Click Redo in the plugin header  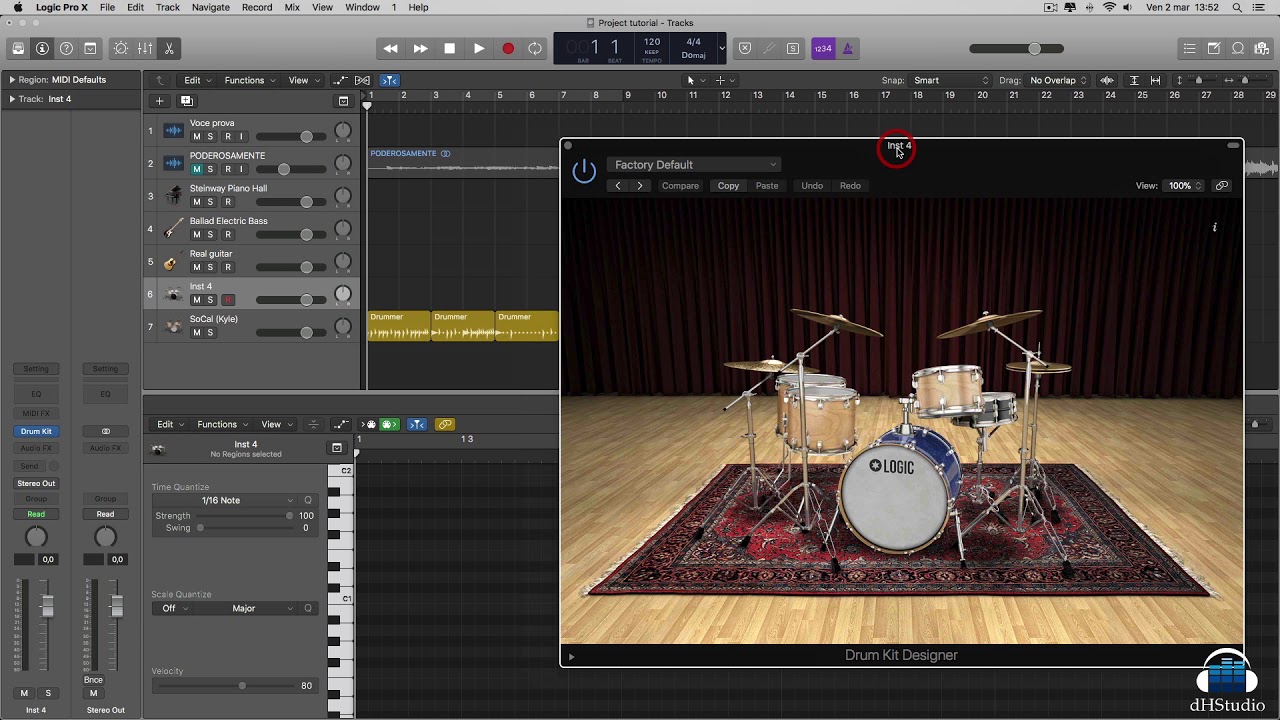tap(850, 186)
